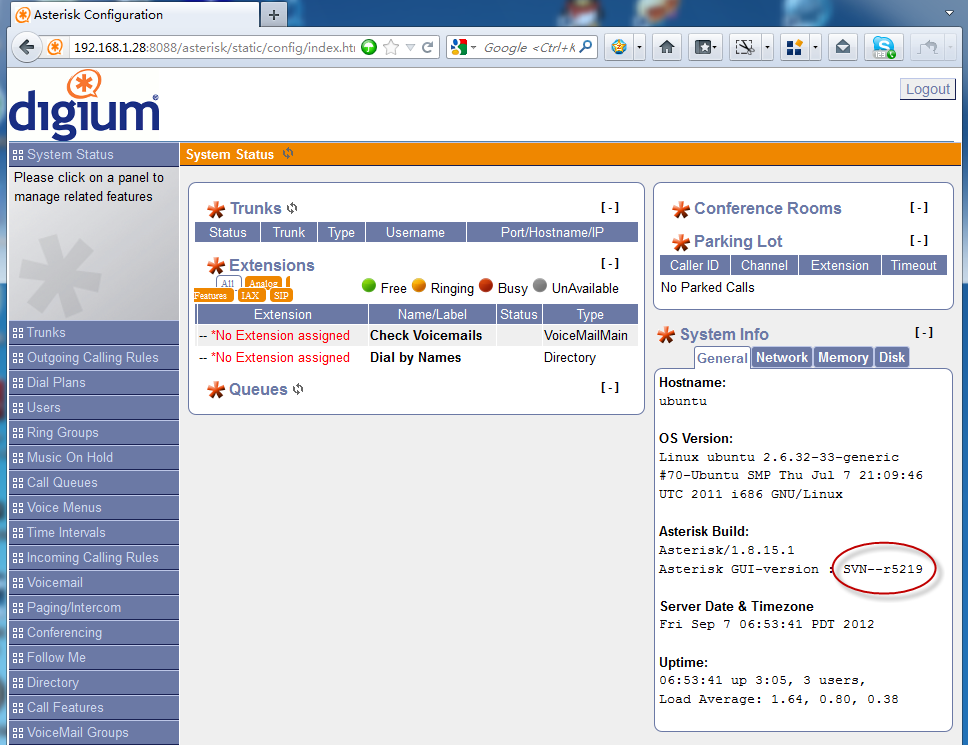Viewport: 968px width, 745px height.
Task: Switch to the Network tab in System Info
Action: [x=782, y=357]
